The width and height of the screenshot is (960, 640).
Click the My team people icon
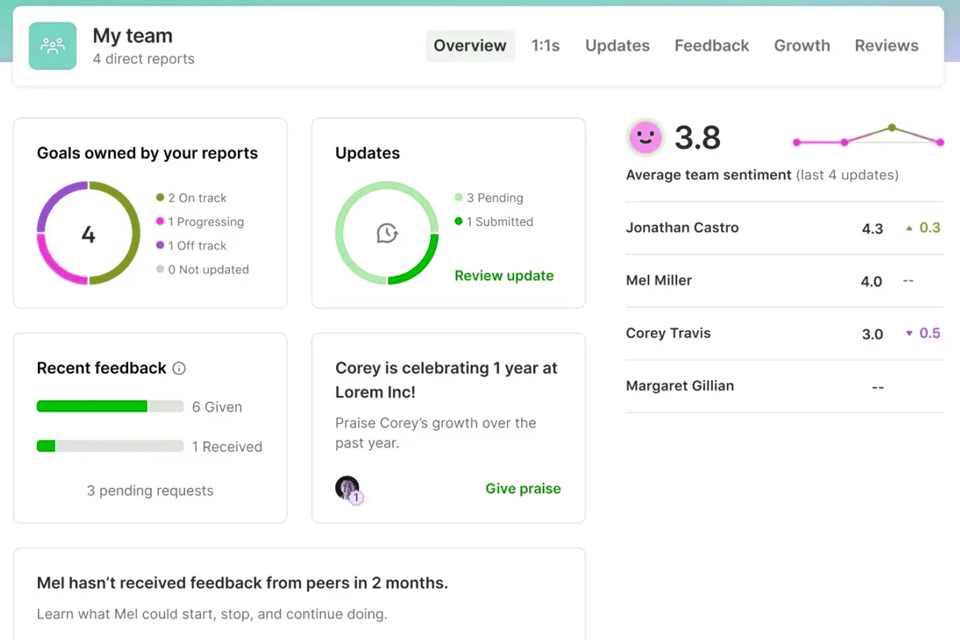pos(53,46)
